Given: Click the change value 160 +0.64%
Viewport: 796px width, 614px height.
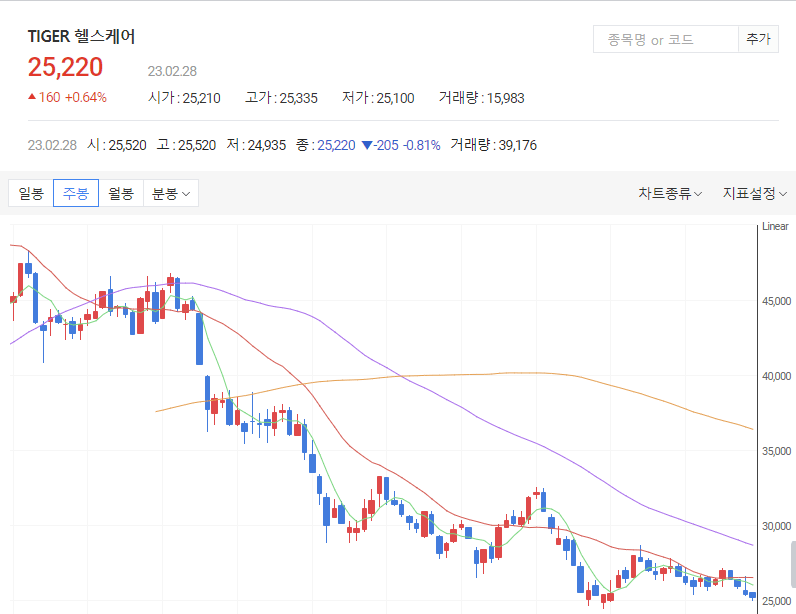Looking at the screenshot, I should pyautogui.click(x=67, y=97).
